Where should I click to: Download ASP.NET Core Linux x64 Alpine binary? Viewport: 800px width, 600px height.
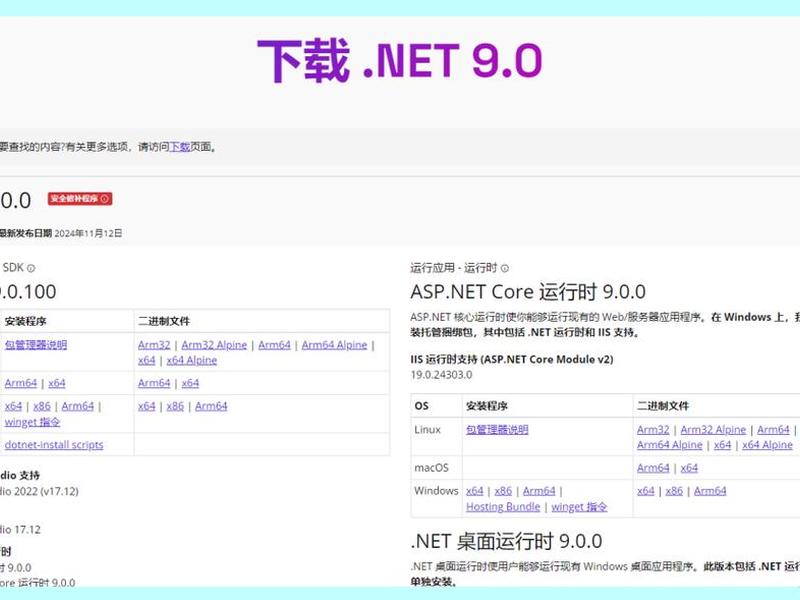[767, 445]
